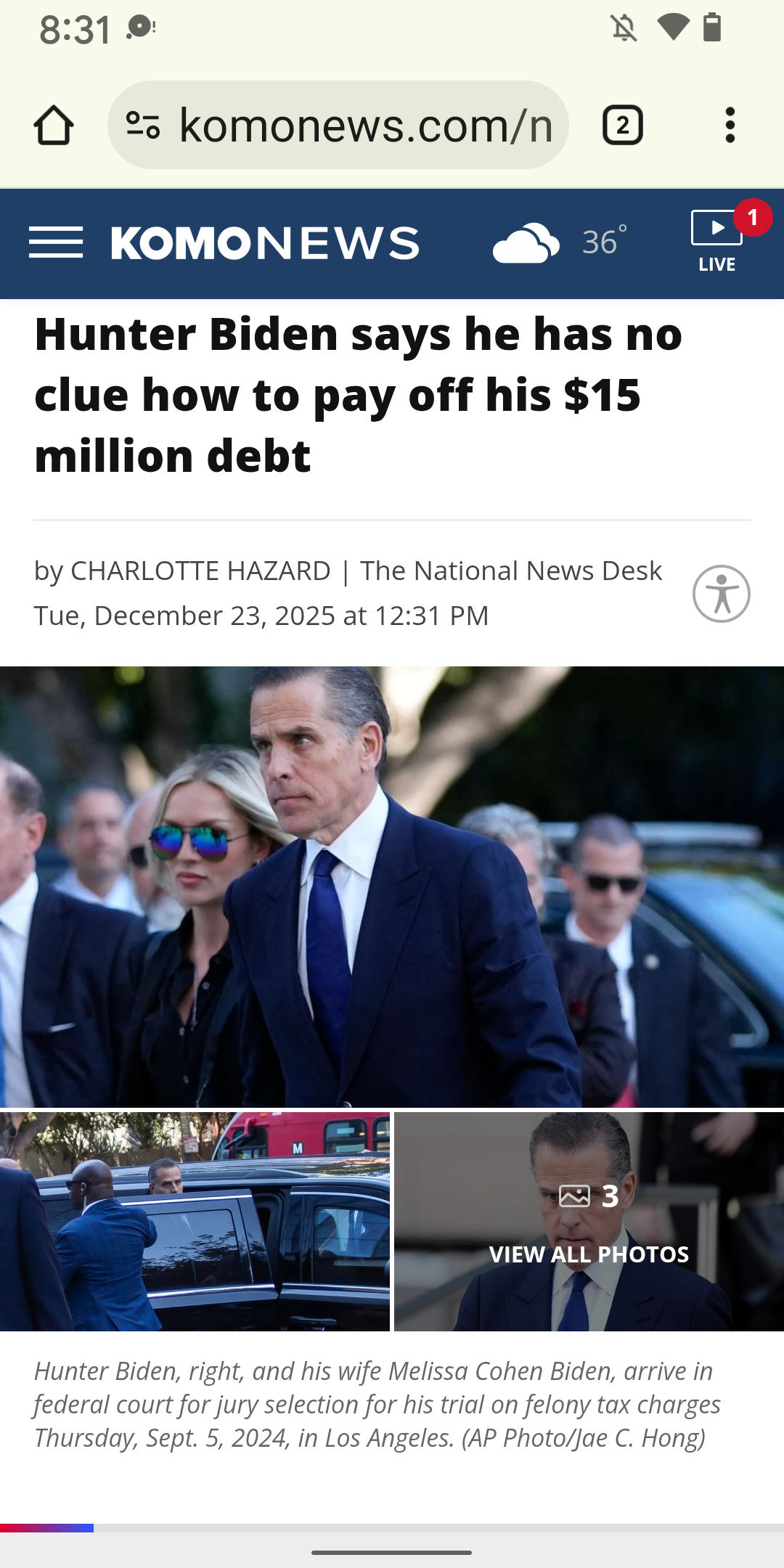Screen dimensions: 784x1568
Task: Tap the cloudy weather icon
Action: [526, 242]
